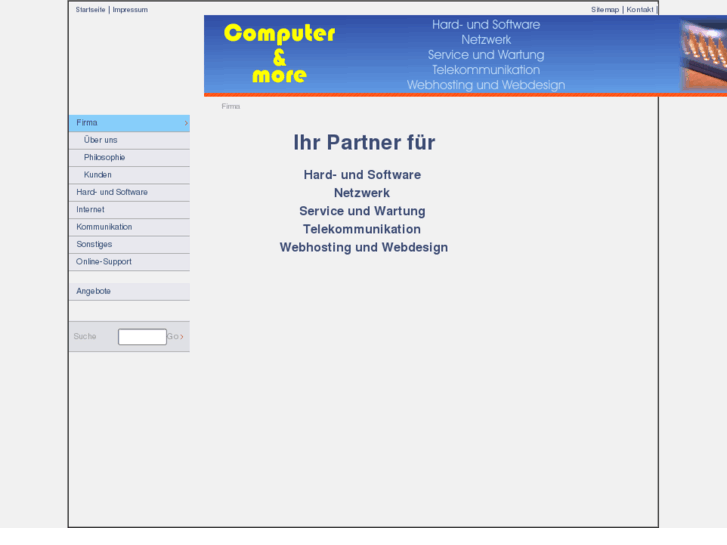Open the Online-Support page

(x=129, y=262)
